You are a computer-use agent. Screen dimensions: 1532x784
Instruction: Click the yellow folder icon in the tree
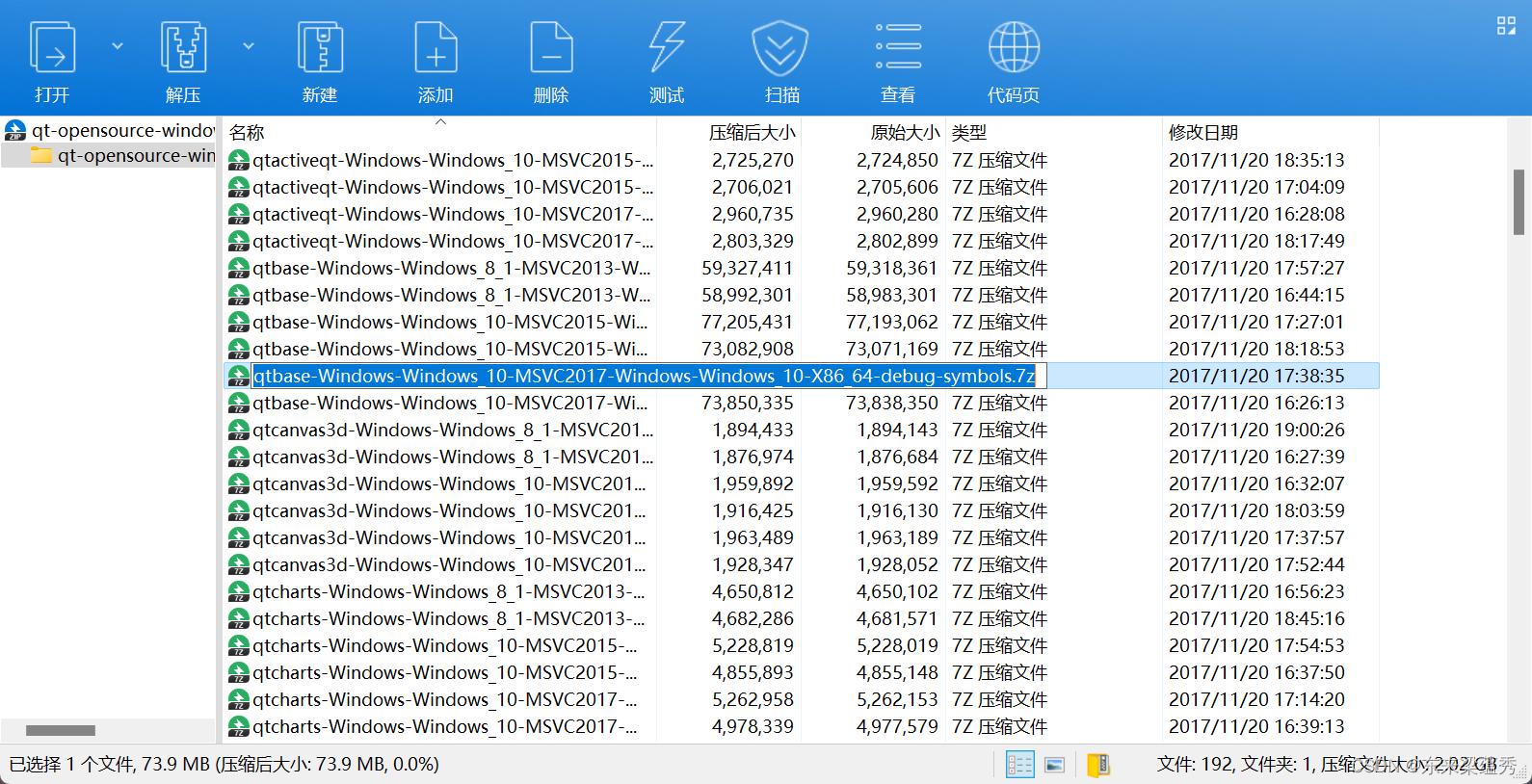40,155
